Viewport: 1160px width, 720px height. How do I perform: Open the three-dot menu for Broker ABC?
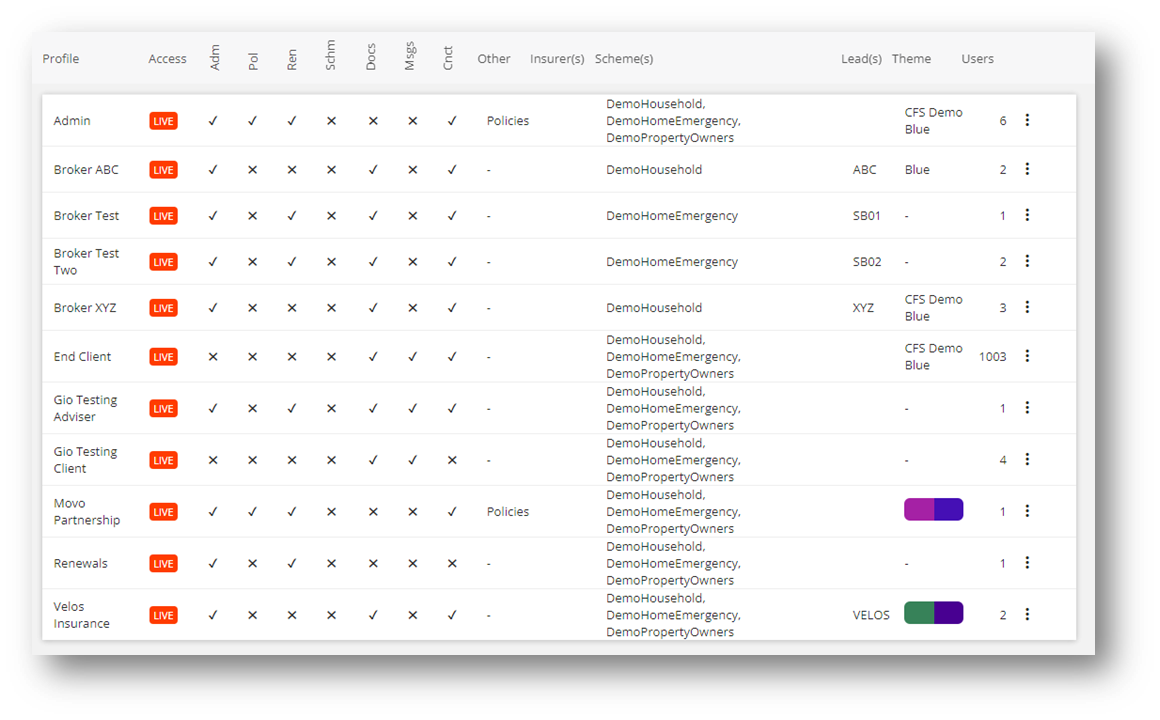[1027, 169]
